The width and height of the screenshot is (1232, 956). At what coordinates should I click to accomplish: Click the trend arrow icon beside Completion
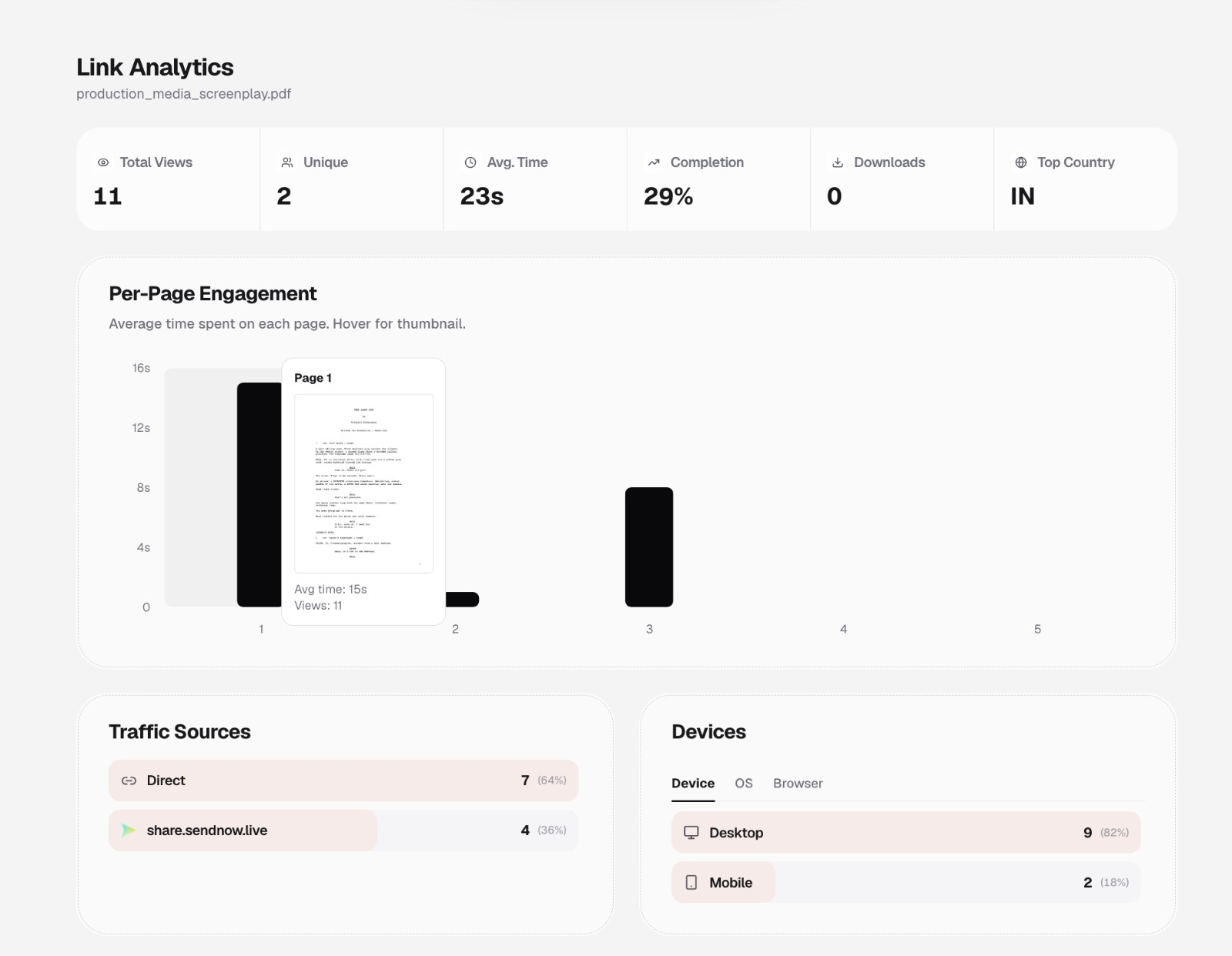point(654,162)
